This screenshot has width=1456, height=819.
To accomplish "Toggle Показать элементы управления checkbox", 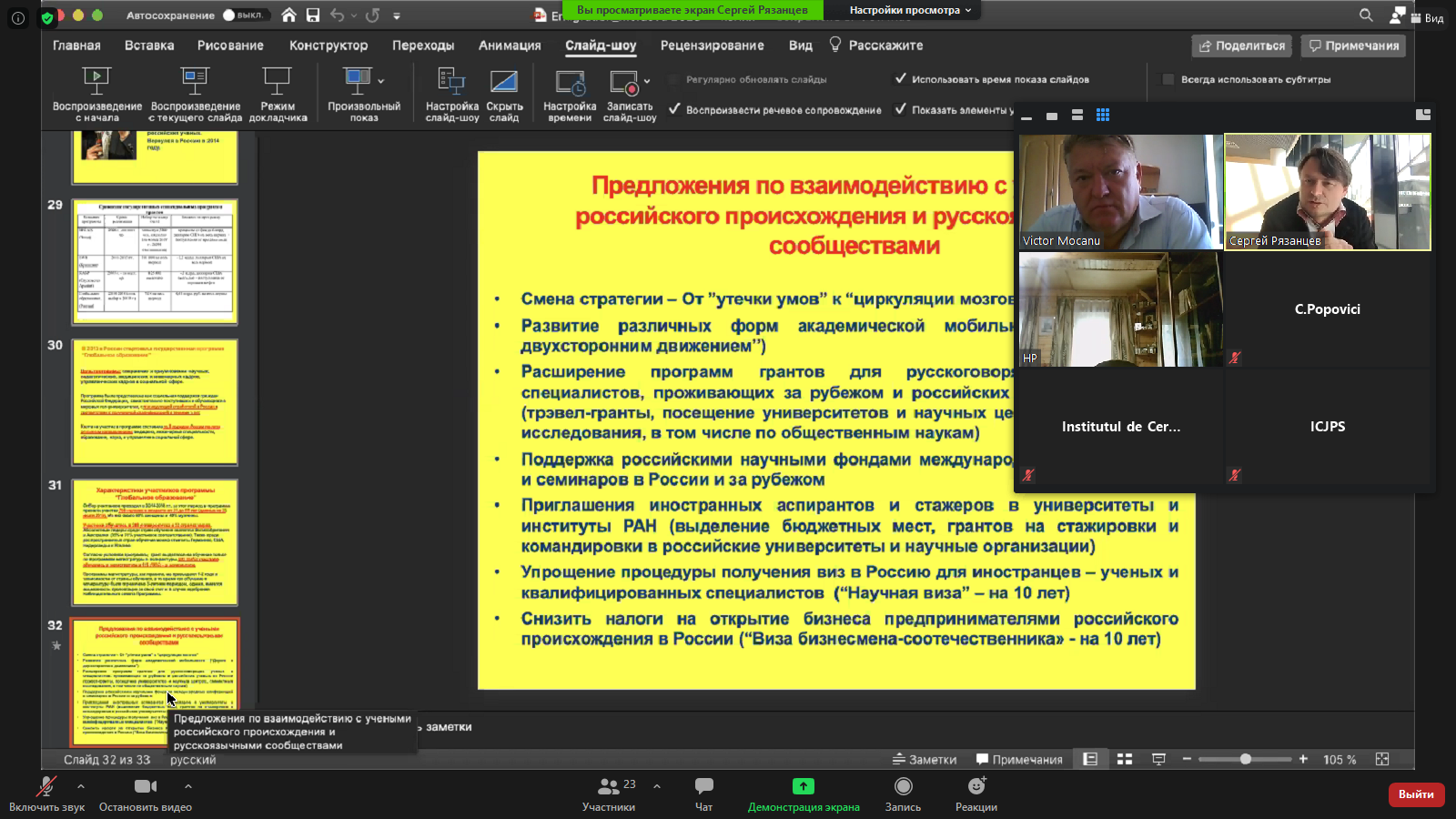I will (901, 109).
